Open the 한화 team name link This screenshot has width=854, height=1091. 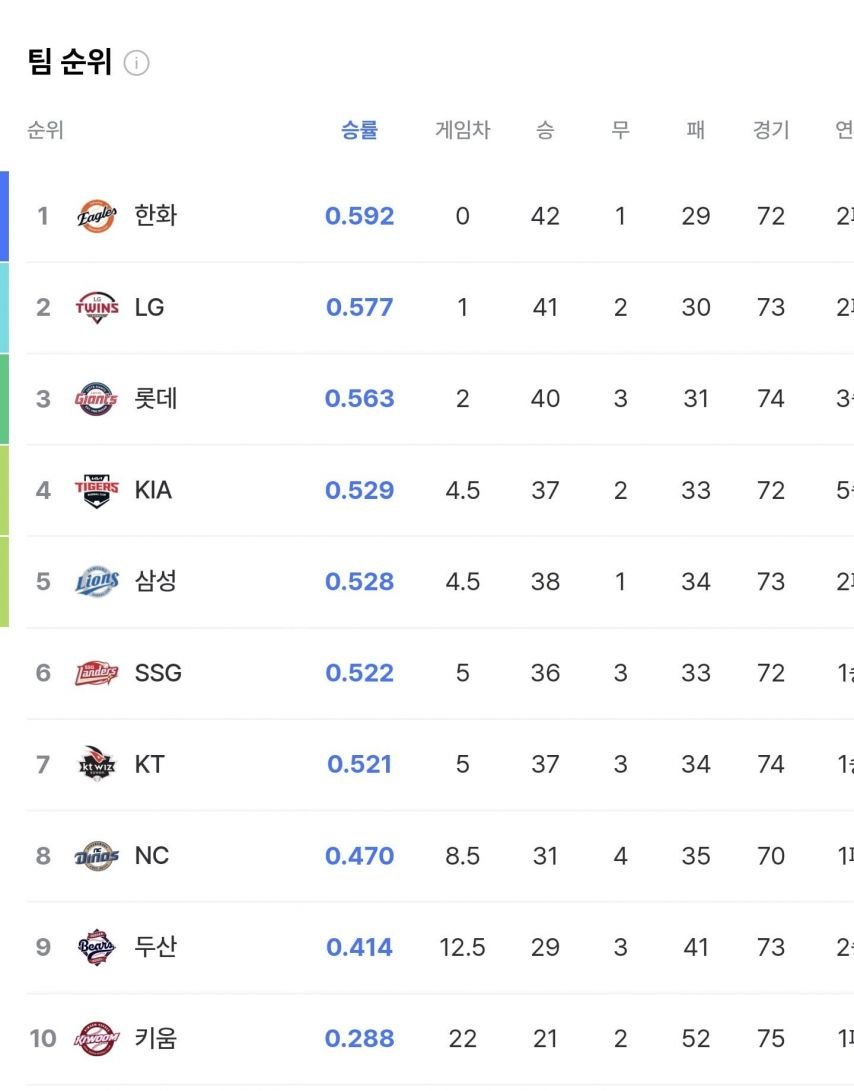156,215
